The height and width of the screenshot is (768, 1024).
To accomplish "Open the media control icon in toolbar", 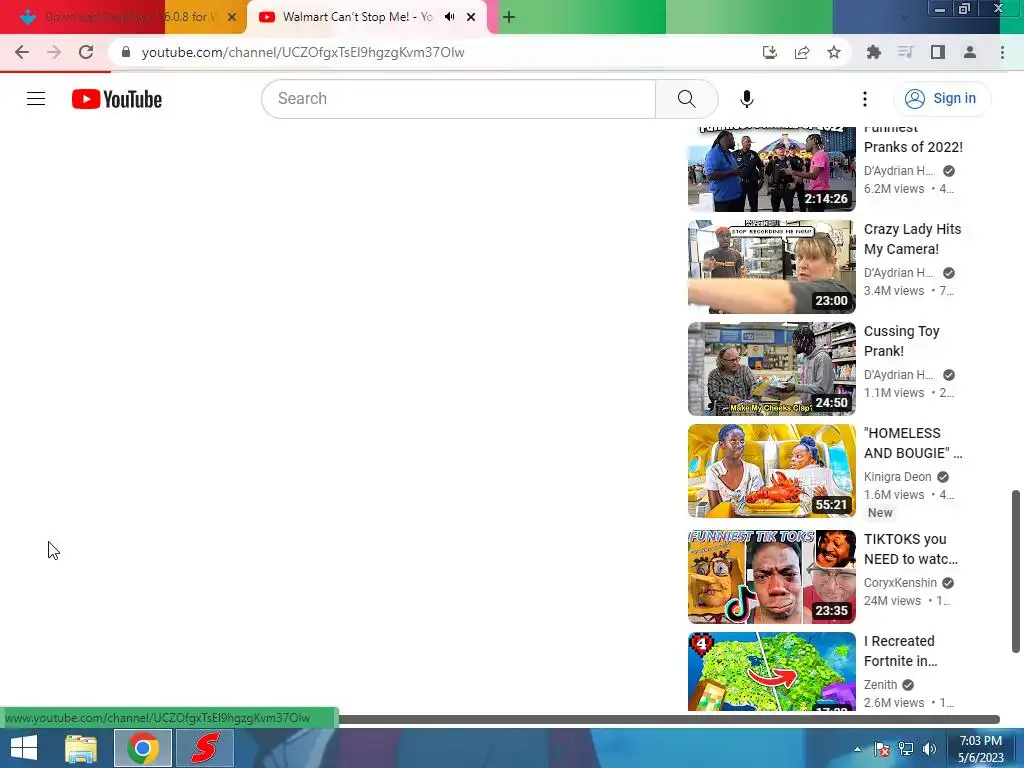I will point(906,52).
